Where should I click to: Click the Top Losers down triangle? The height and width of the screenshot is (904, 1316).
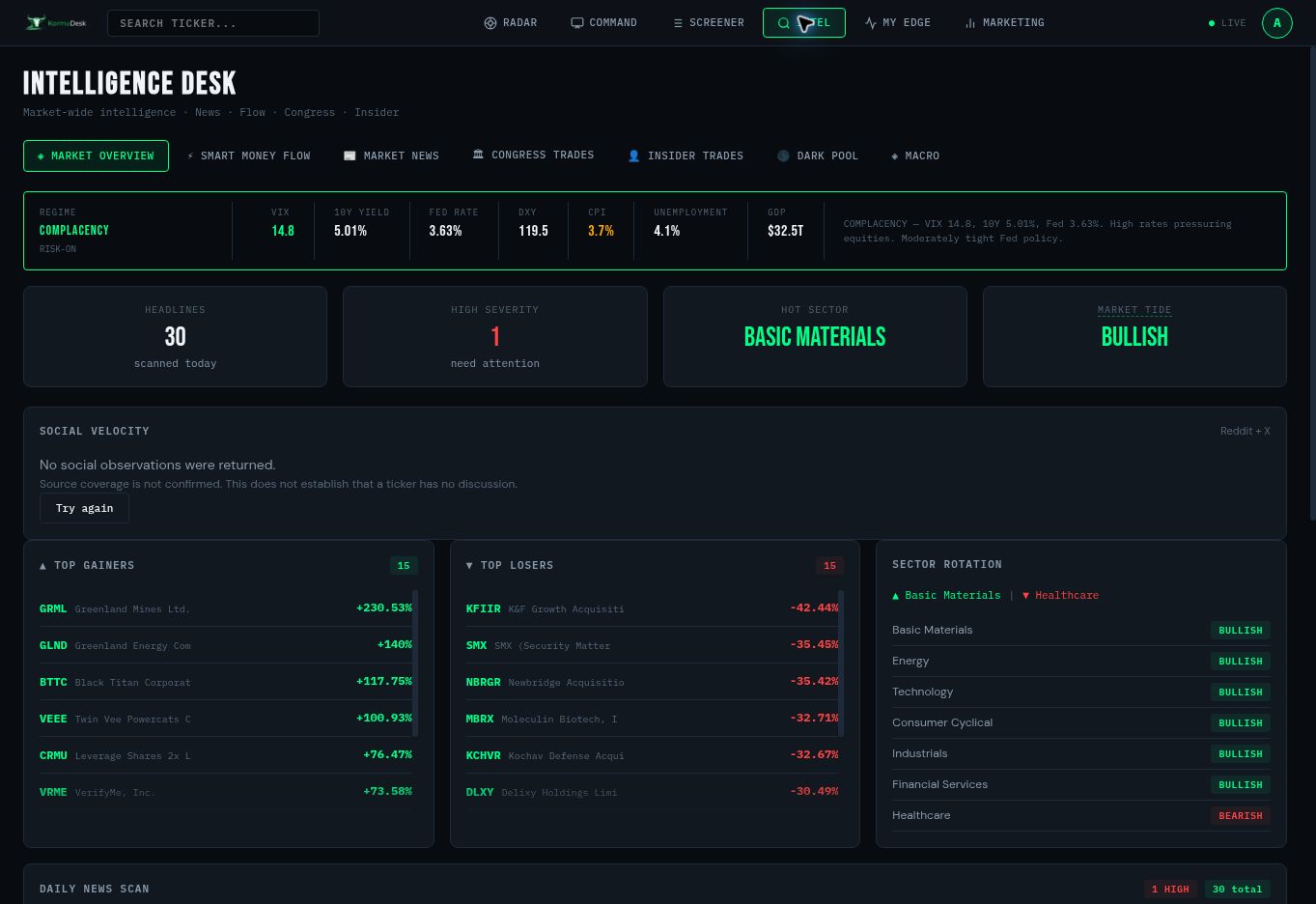click(x=469, y=566)
